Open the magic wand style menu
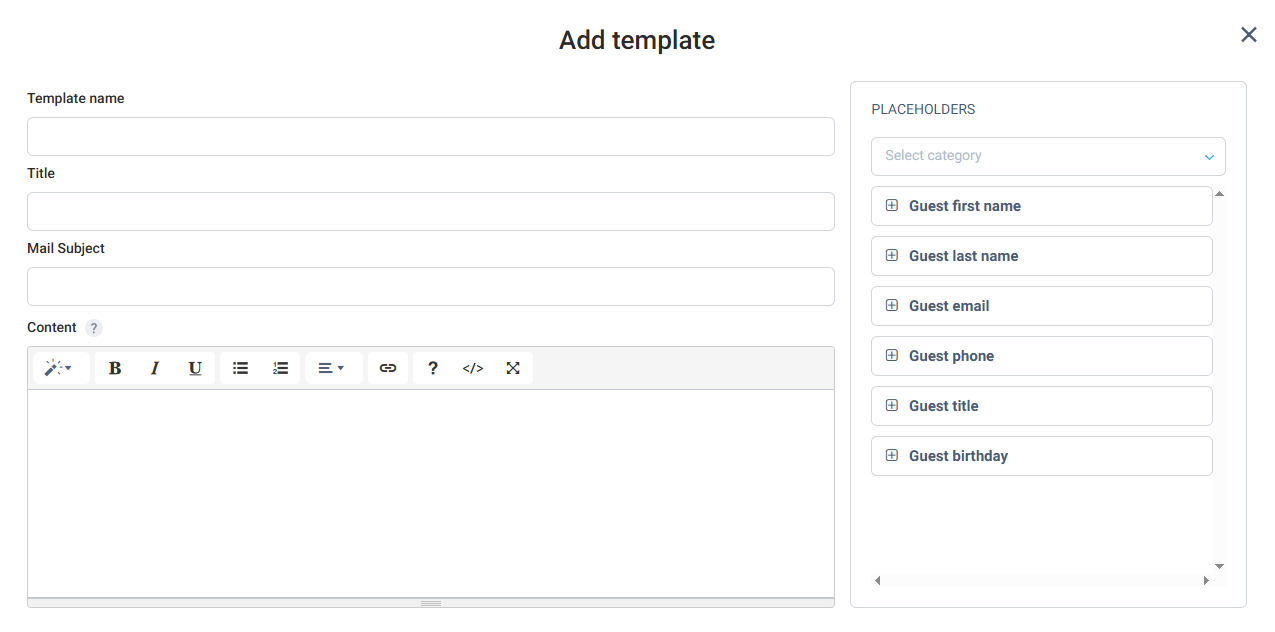Image resolution: width=1275 pixels, height=632 pixels. 61,368
